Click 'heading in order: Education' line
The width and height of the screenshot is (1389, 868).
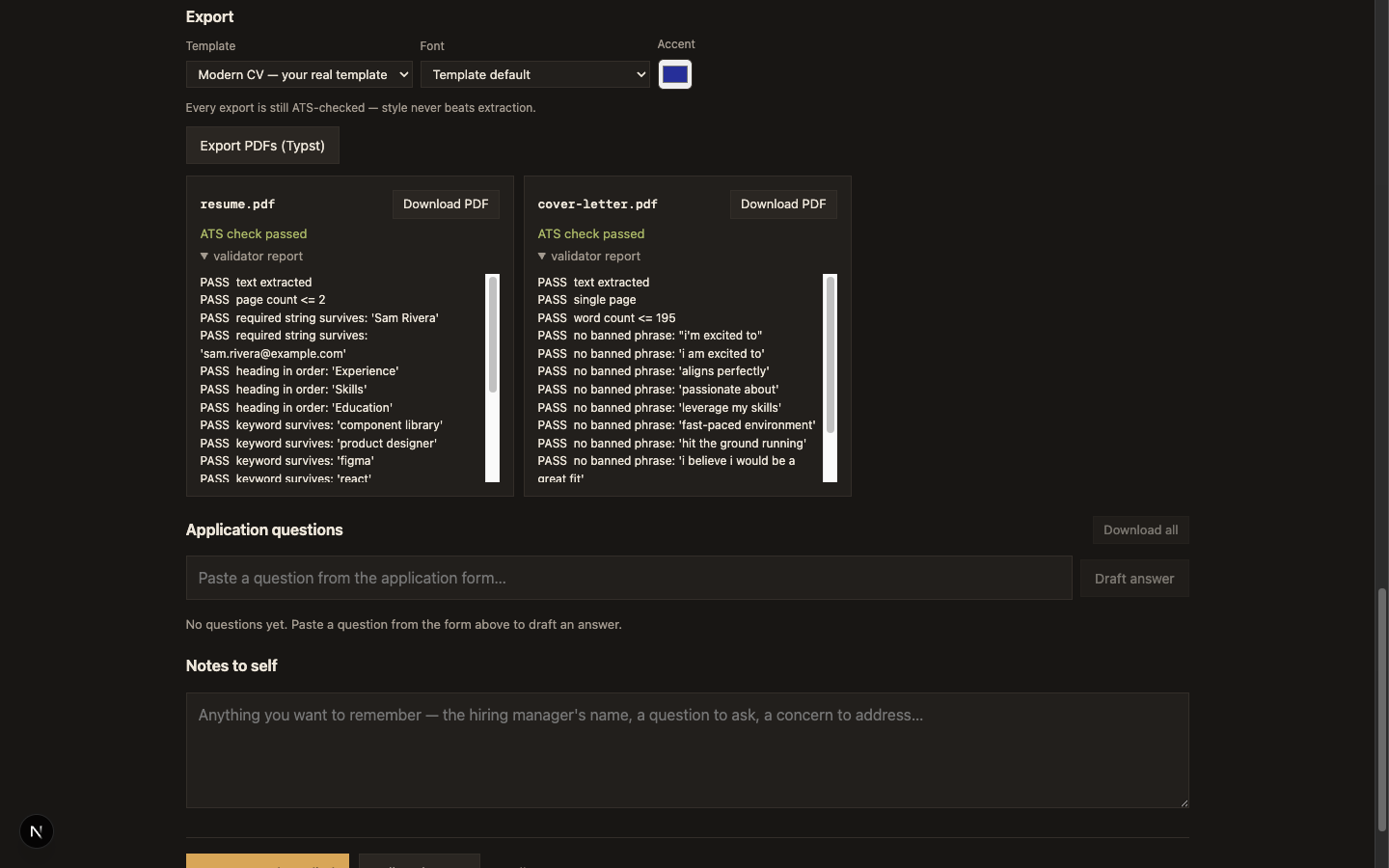296,408
